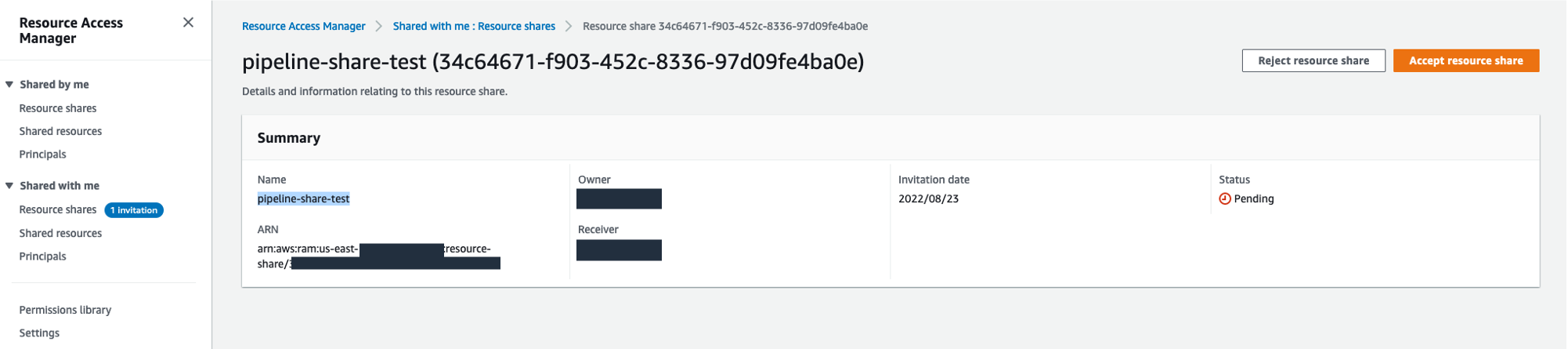
Task: Open the Permissions library page
Action: pyautogui.click(x=65, y=310)
